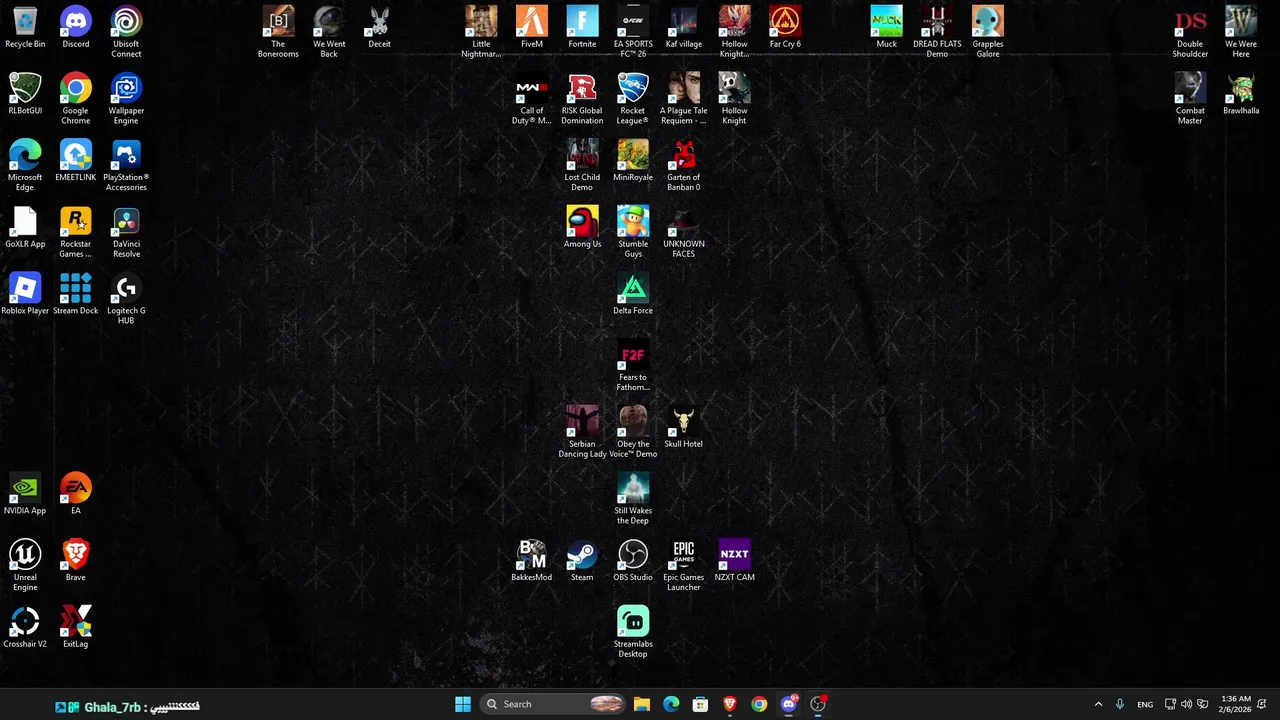Select the RLBotGUI desktop icon
This screenshot has width=1280, height=720.
25,94
